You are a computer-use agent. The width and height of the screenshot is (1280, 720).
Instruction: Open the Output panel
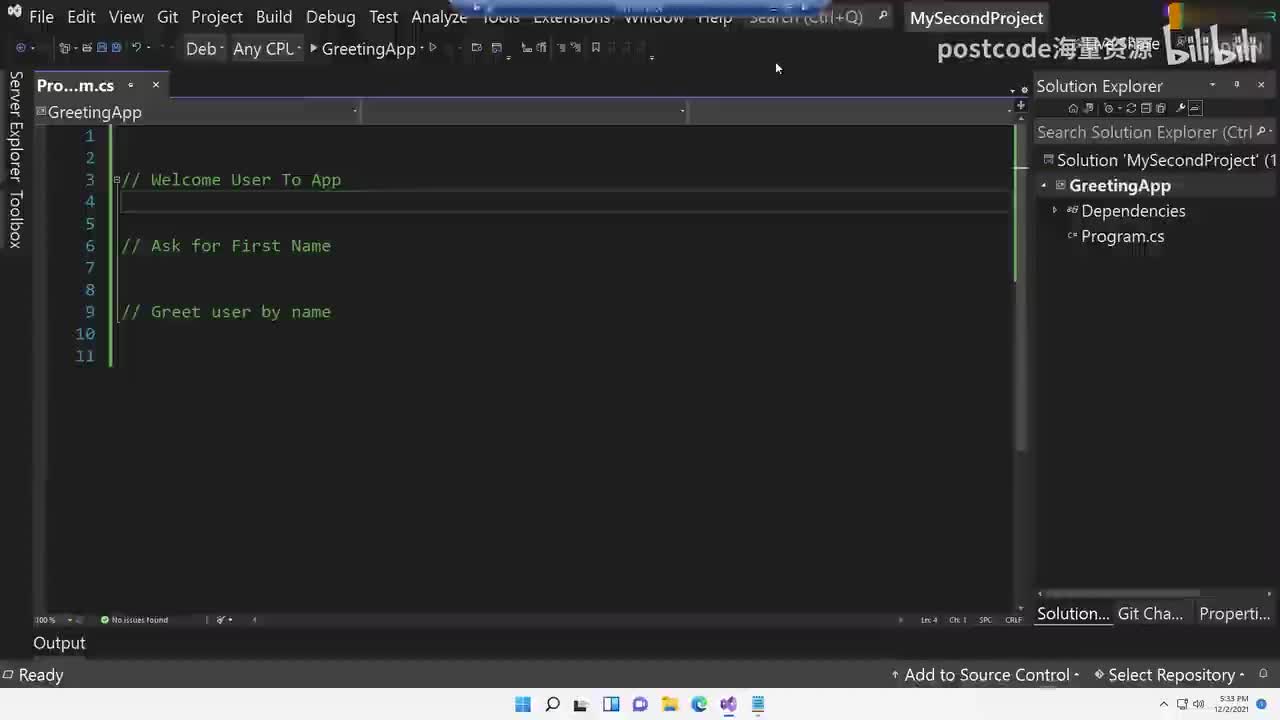click(60, 643)
